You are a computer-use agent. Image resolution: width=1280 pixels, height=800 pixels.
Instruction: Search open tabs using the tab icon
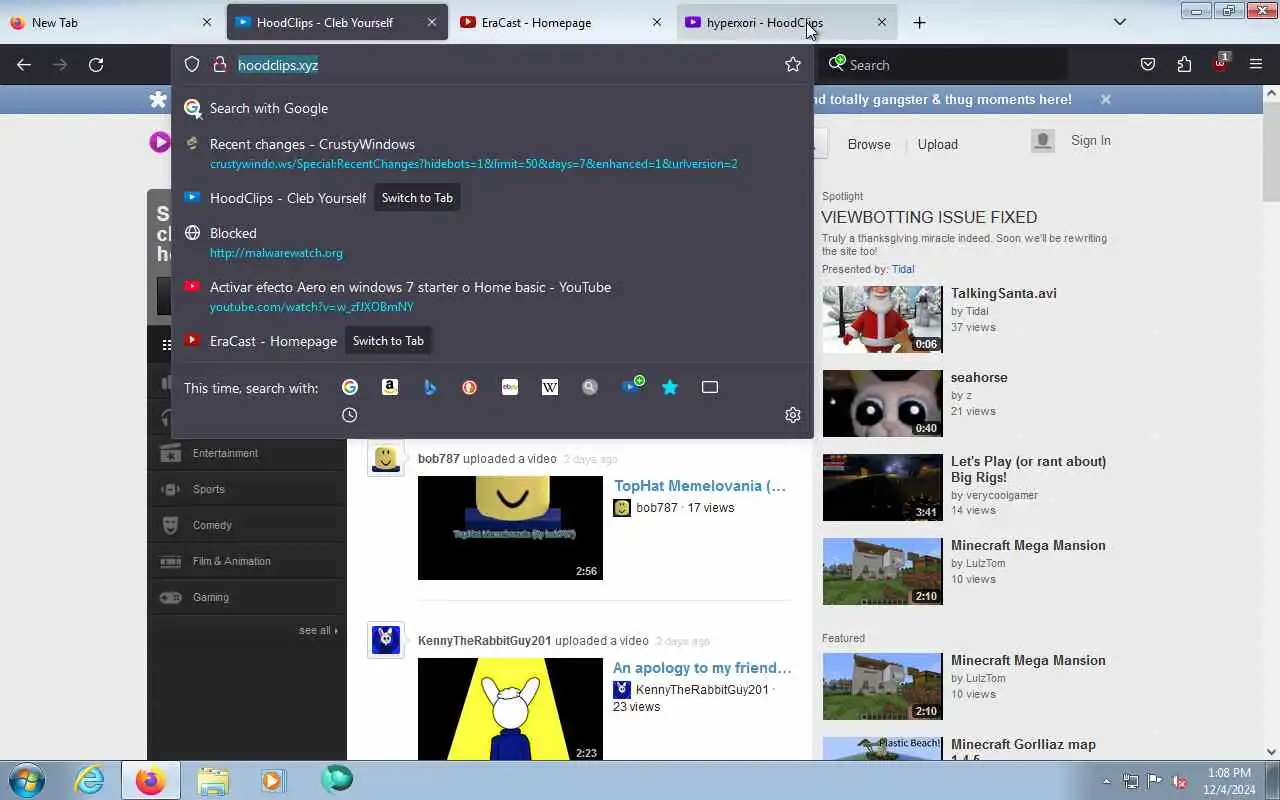click(x=710, y=387)
